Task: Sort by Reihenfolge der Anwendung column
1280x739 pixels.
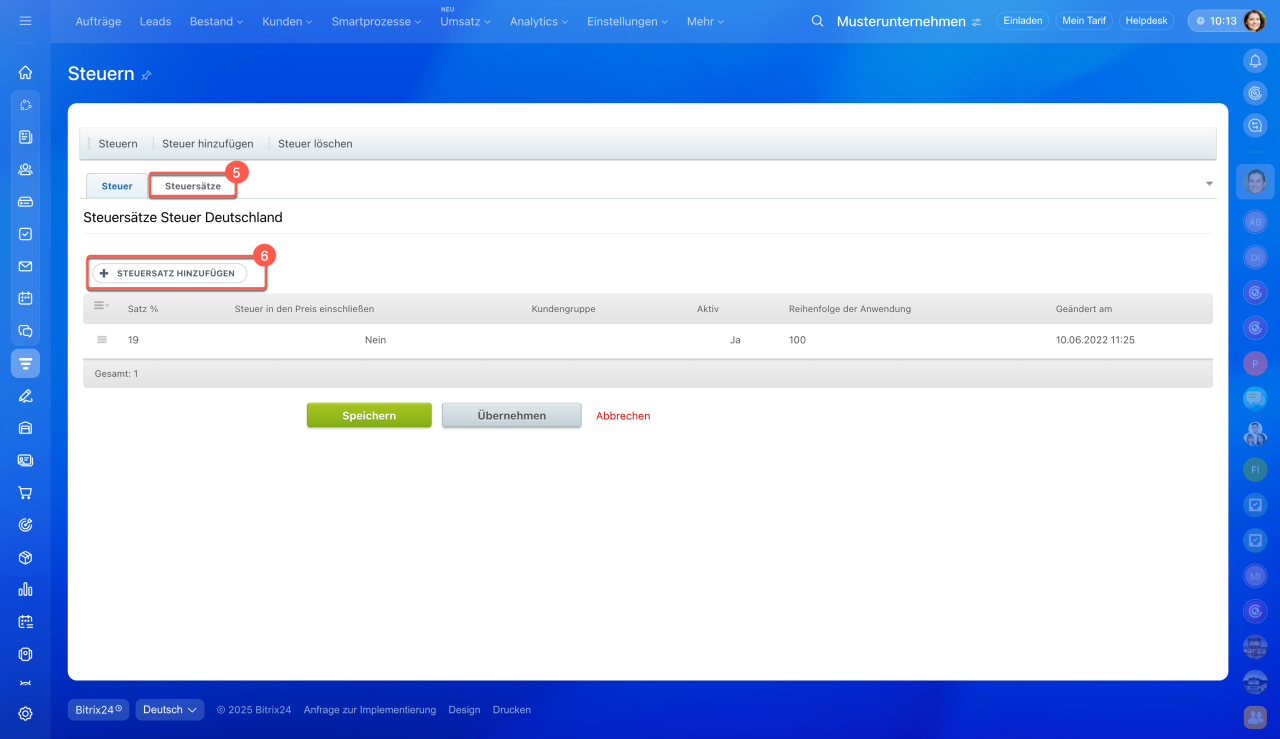Action: (x=850, y=309)
